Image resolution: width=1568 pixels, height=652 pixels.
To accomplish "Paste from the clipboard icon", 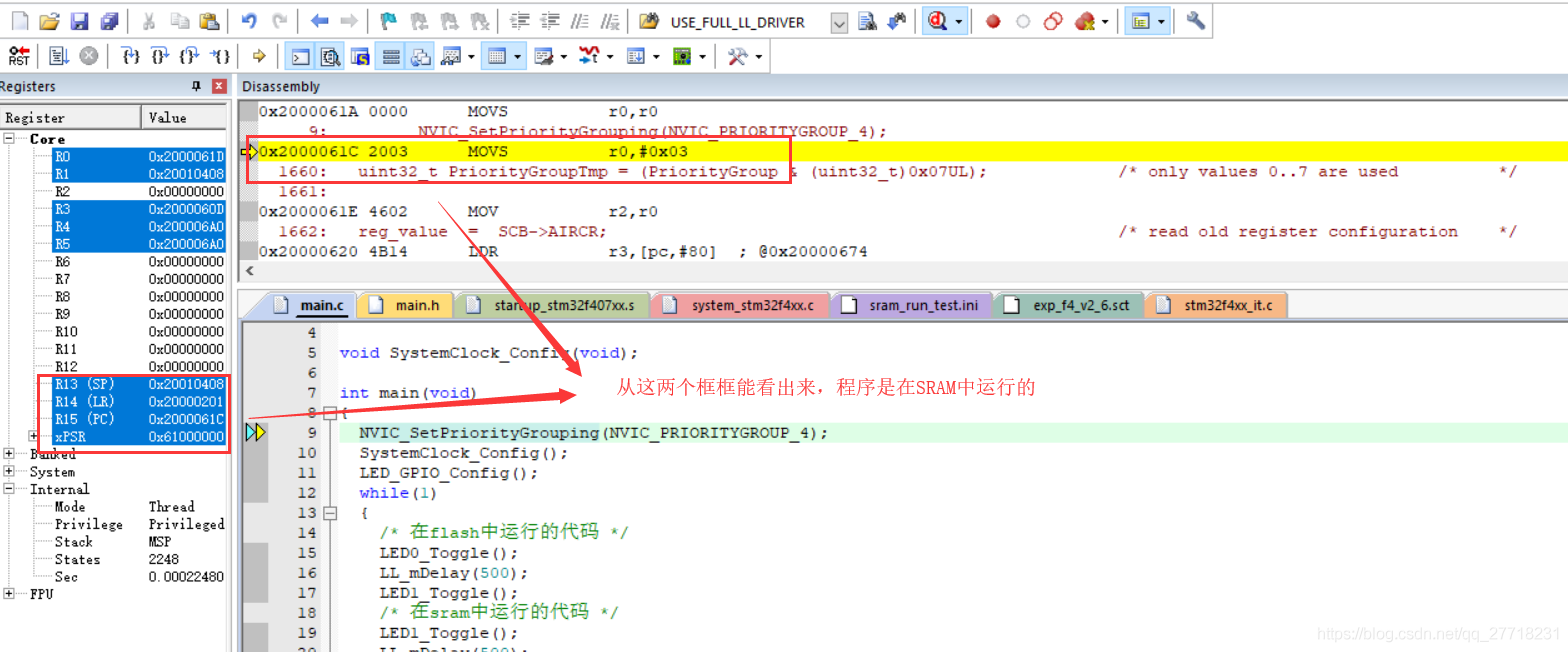I will (x=209, y=21).
